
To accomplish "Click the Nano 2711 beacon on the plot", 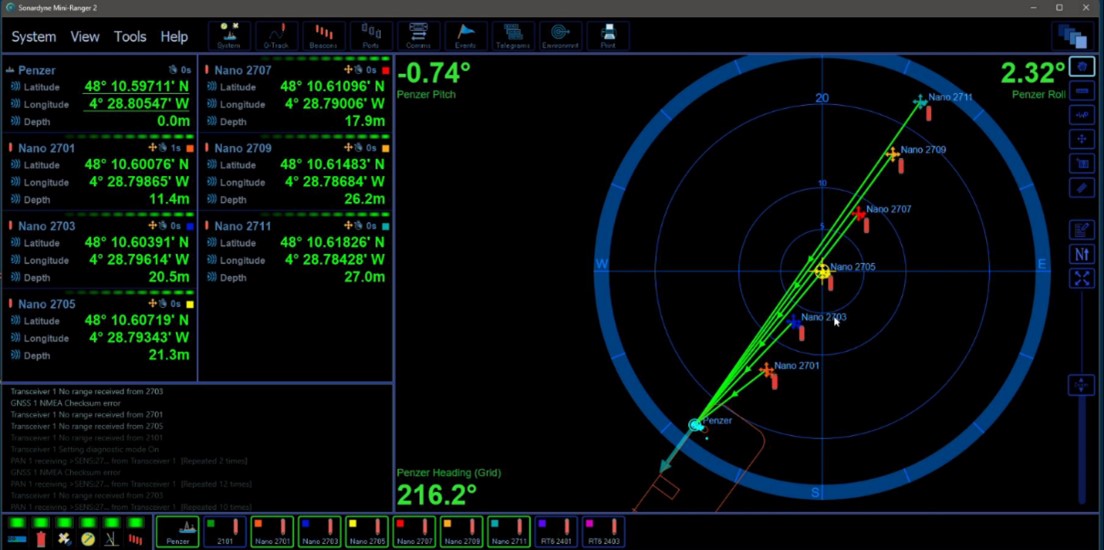I will (920, 102).
